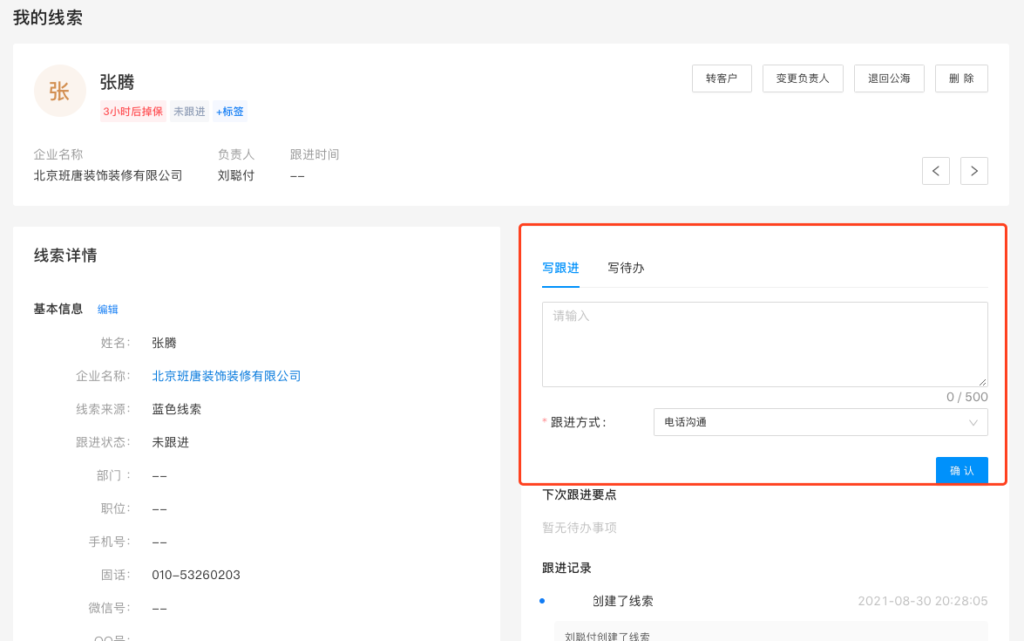
Task: Click the landline number 010-53260203
Action: pos(196,575)
